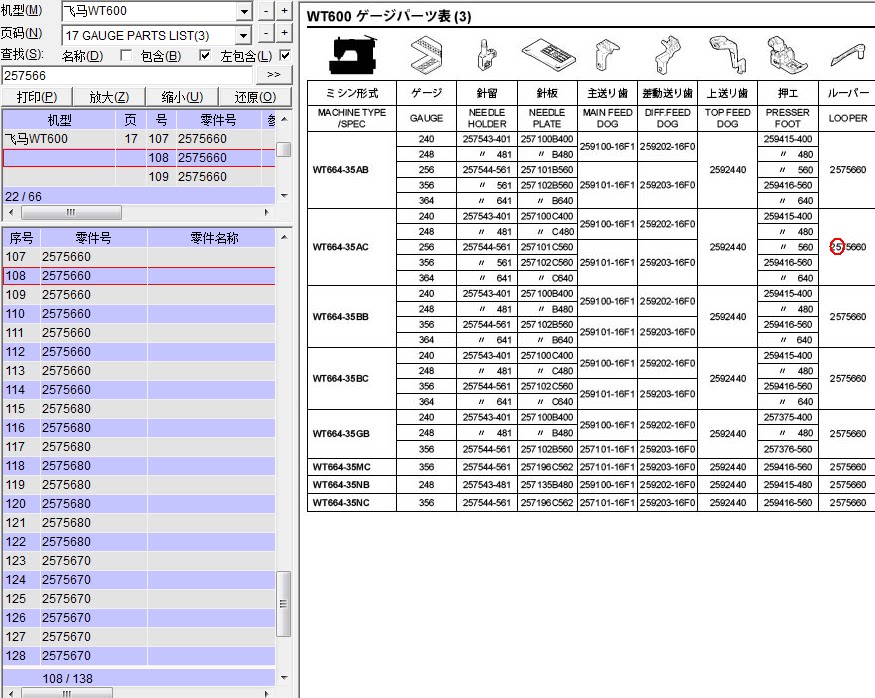Click the 缩小(U) zoom out button
Screen dimensions: 875x698
[182, 97]
